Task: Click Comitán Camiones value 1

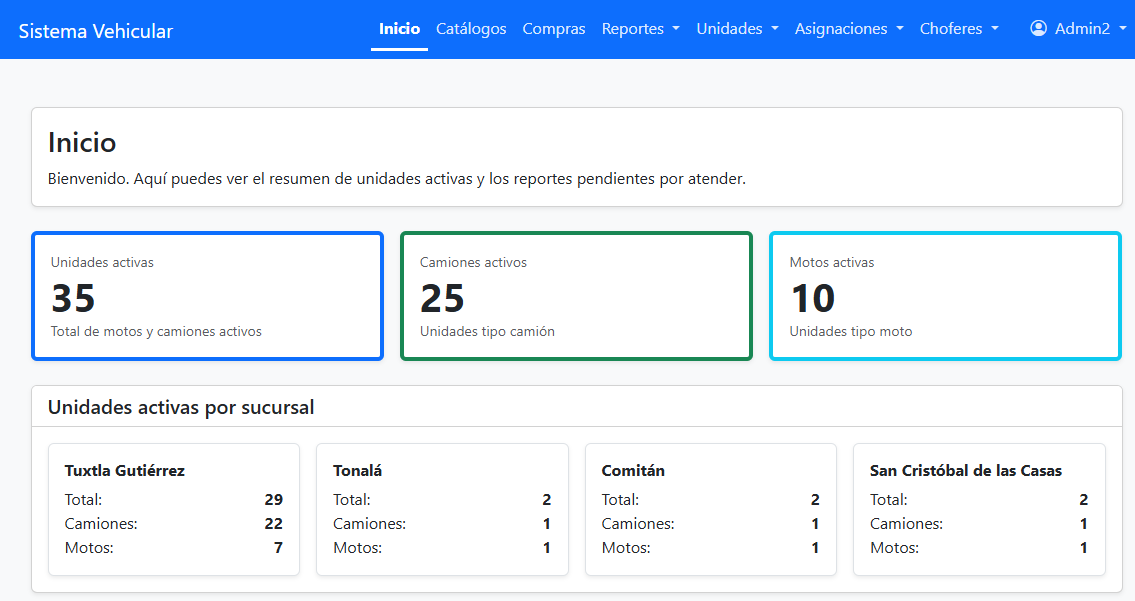Action: pos(815,524)
